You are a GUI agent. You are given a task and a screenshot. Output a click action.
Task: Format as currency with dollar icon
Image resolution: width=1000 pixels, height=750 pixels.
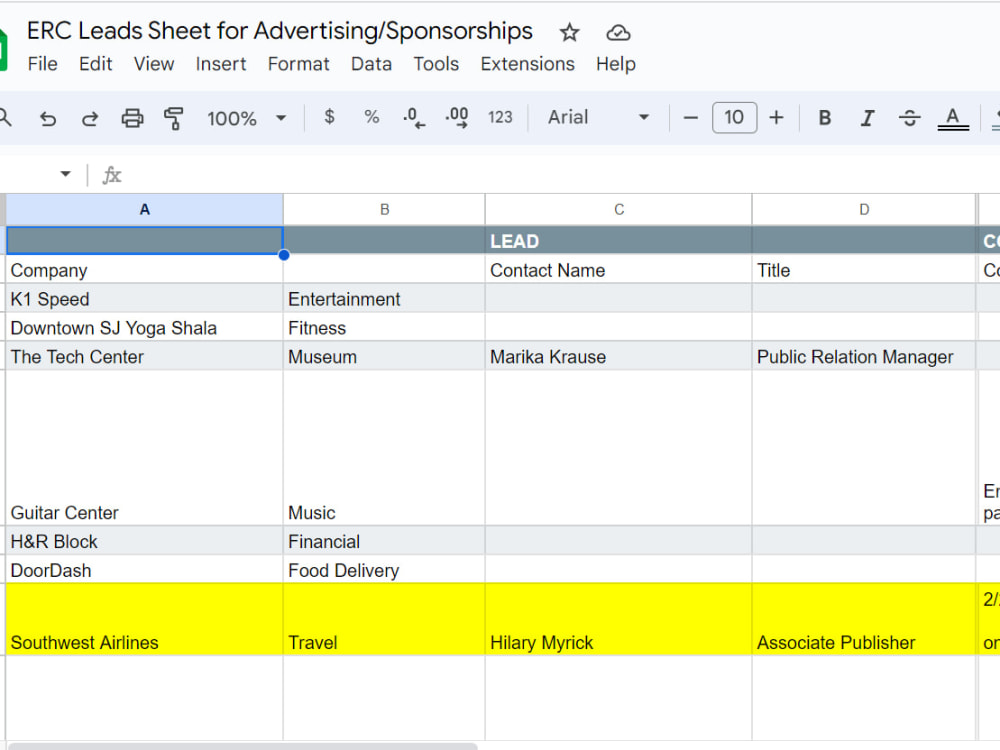coord(329,117)
